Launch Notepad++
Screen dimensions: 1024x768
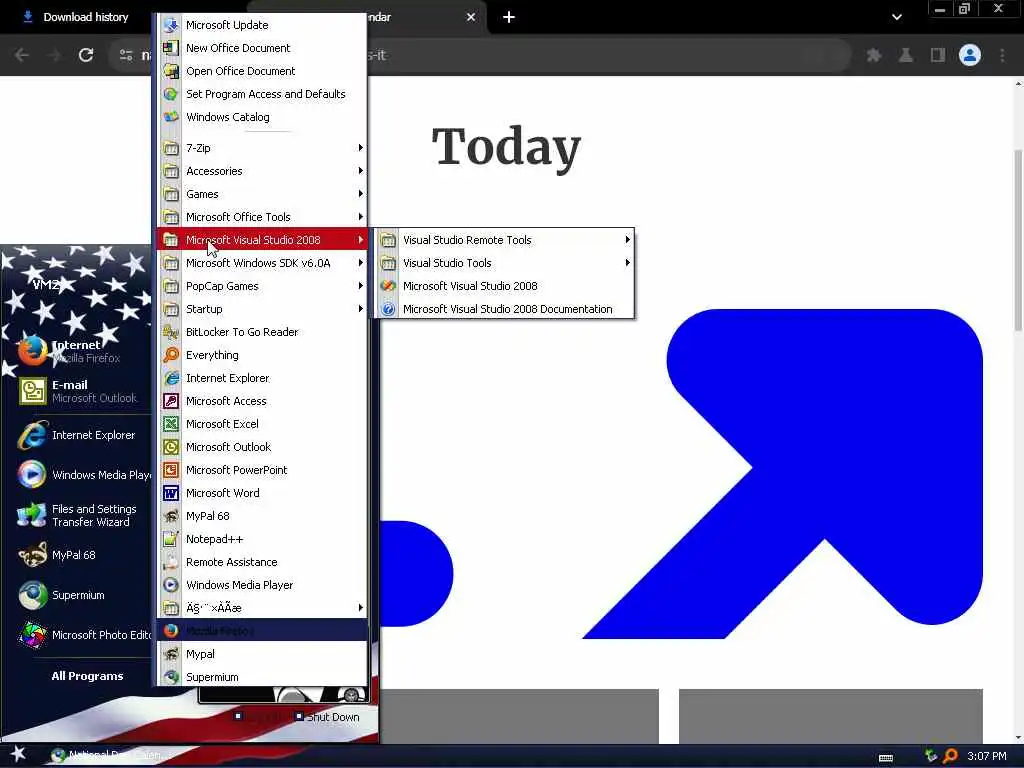coord(262,539)
